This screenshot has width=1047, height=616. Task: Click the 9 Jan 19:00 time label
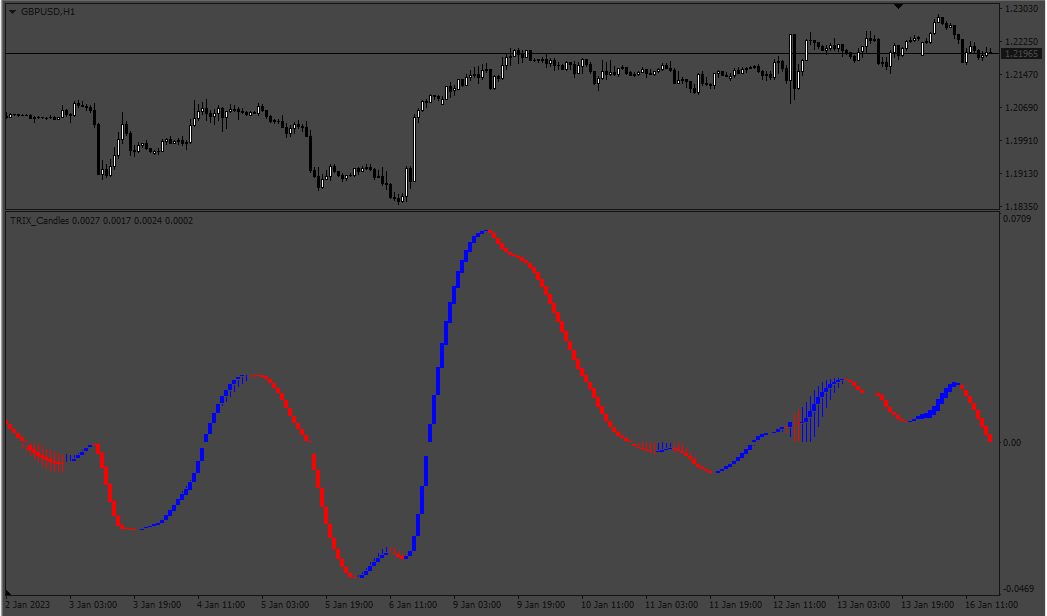coord(542,605)
